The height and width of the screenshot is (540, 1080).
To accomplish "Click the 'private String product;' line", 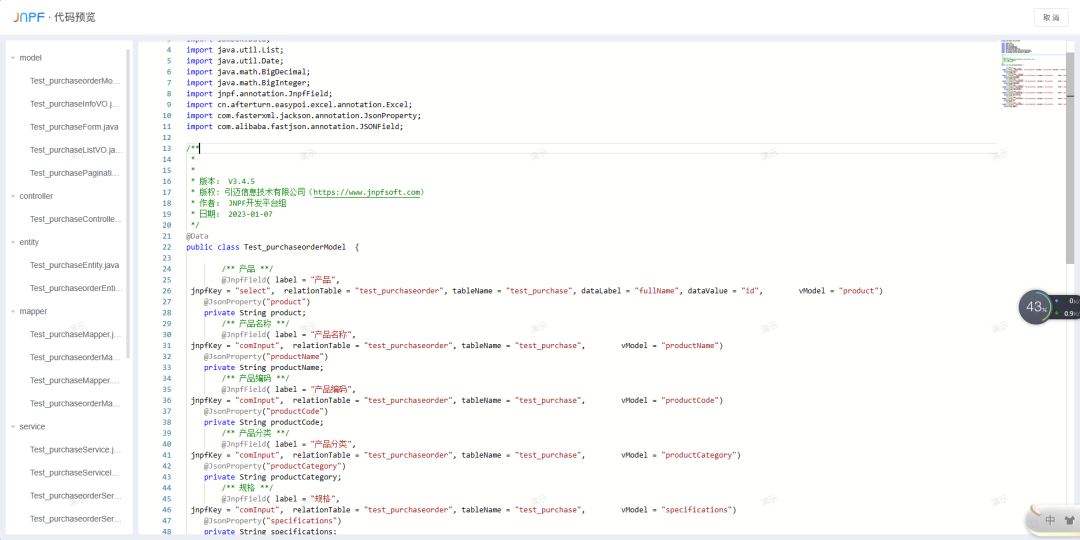I will [255, 313].
